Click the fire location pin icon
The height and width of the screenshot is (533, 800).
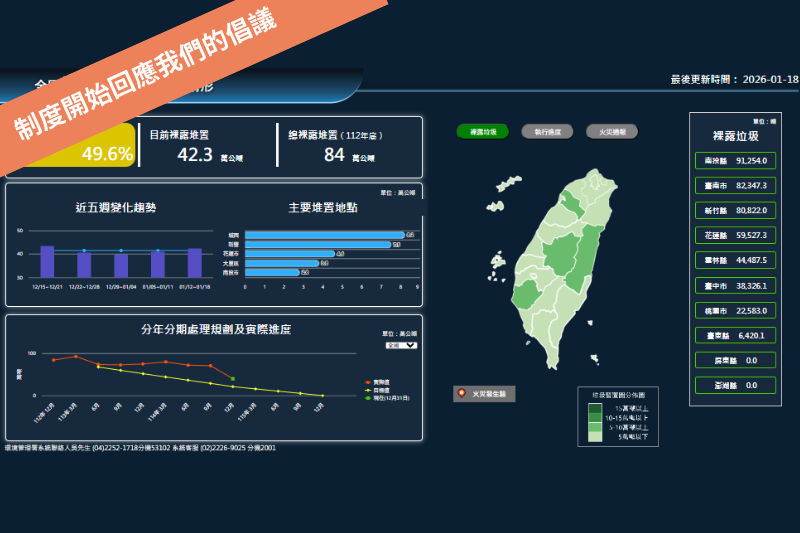pos(462,393)
